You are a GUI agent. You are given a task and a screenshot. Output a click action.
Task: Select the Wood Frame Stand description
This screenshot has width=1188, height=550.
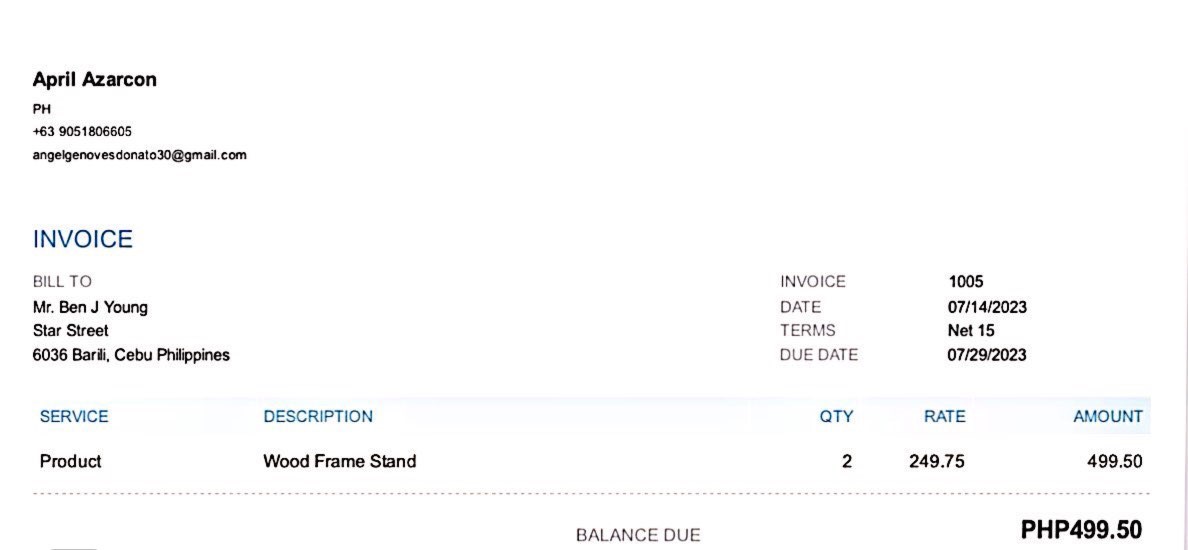tap(339, 462)
